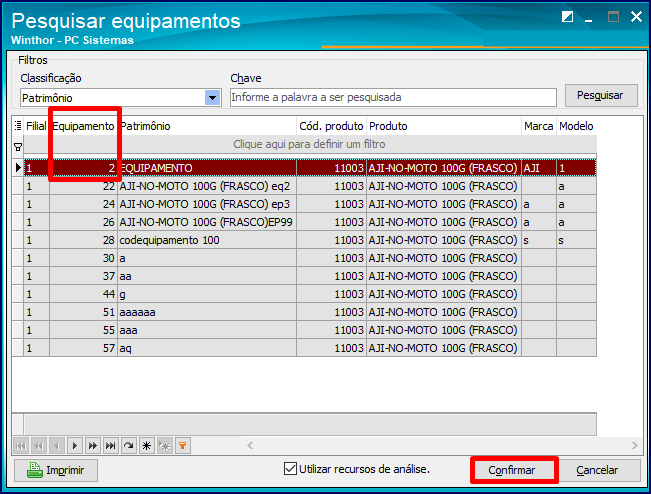The width and height of the screenshot is (651, 494).
Task: Go to first record navigator button
Action: click(x=21, y=446)
